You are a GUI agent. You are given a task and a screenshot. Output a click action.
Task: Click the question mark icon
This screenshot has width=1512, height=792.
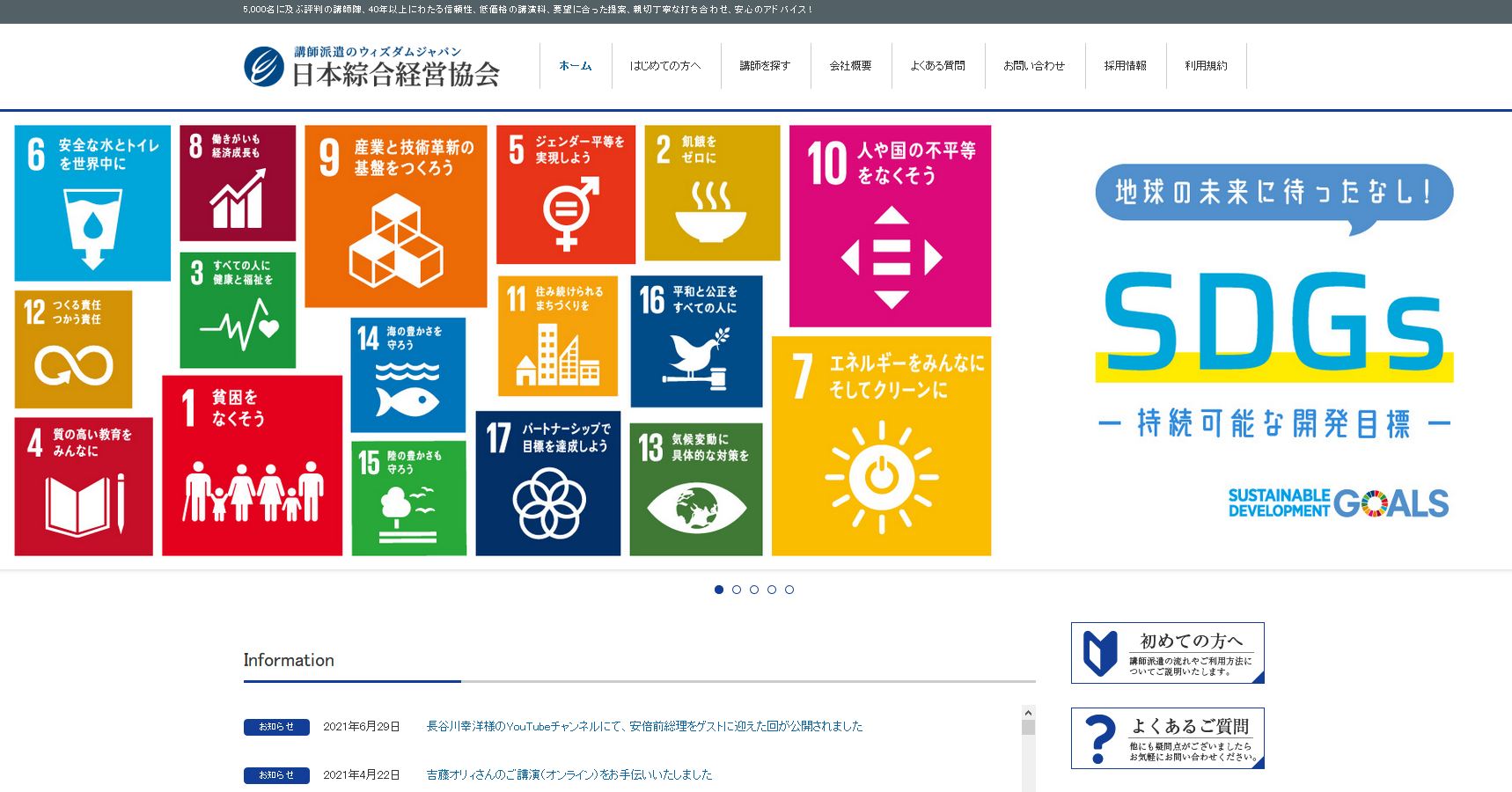1100,738
